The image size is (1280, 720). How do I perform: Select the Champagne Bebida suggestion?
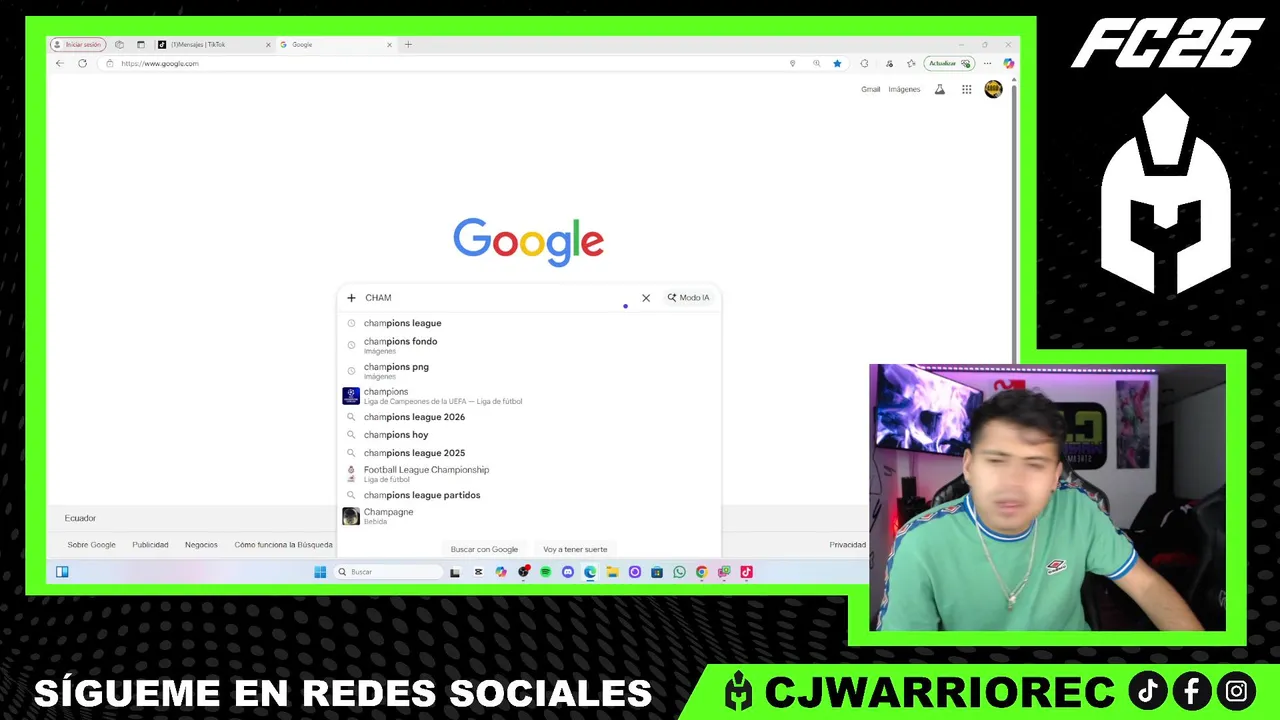528,516
